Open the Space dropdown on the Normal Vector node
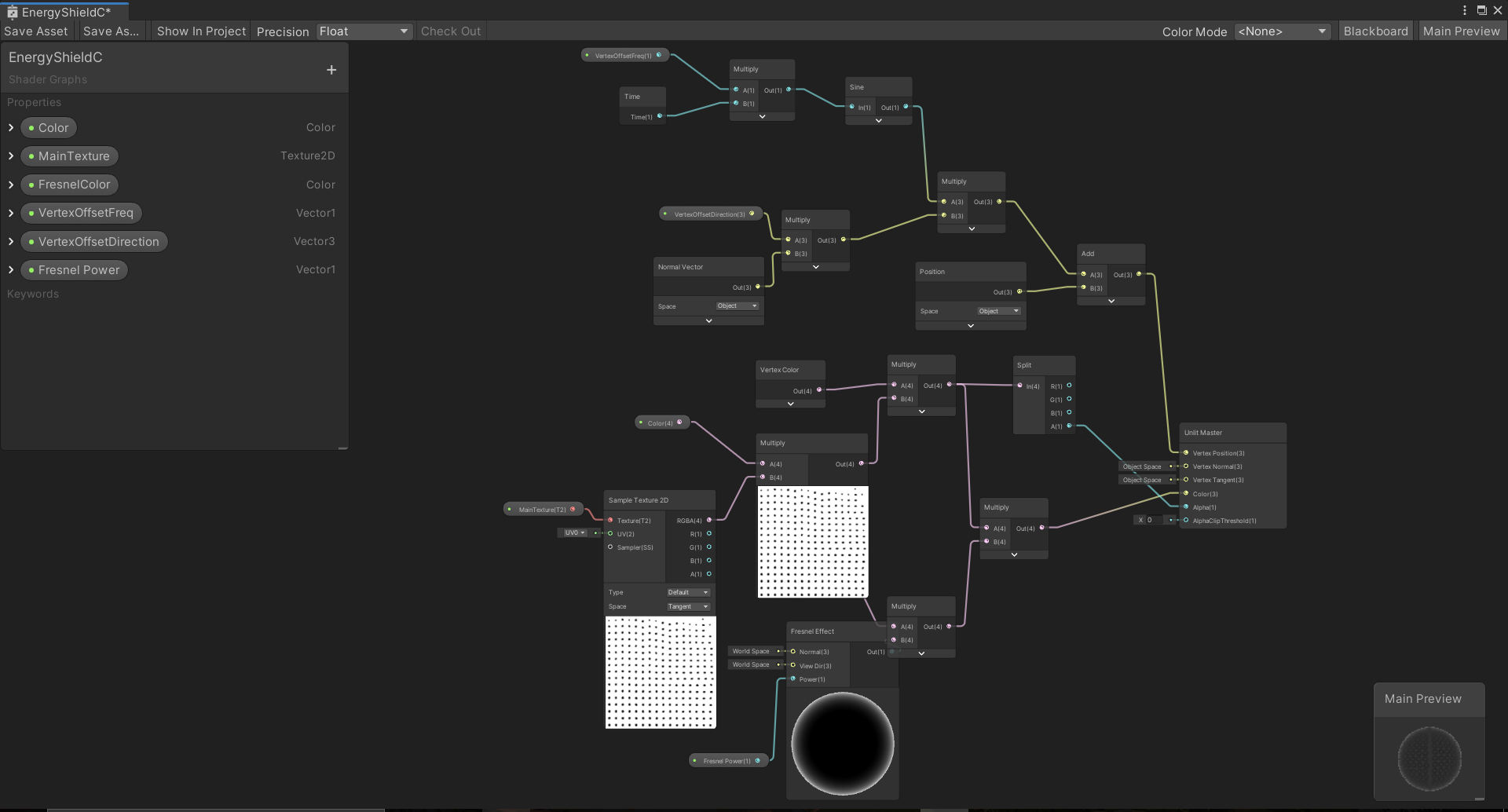This screenshot has width=1508, height=812. tap(736, 306)
